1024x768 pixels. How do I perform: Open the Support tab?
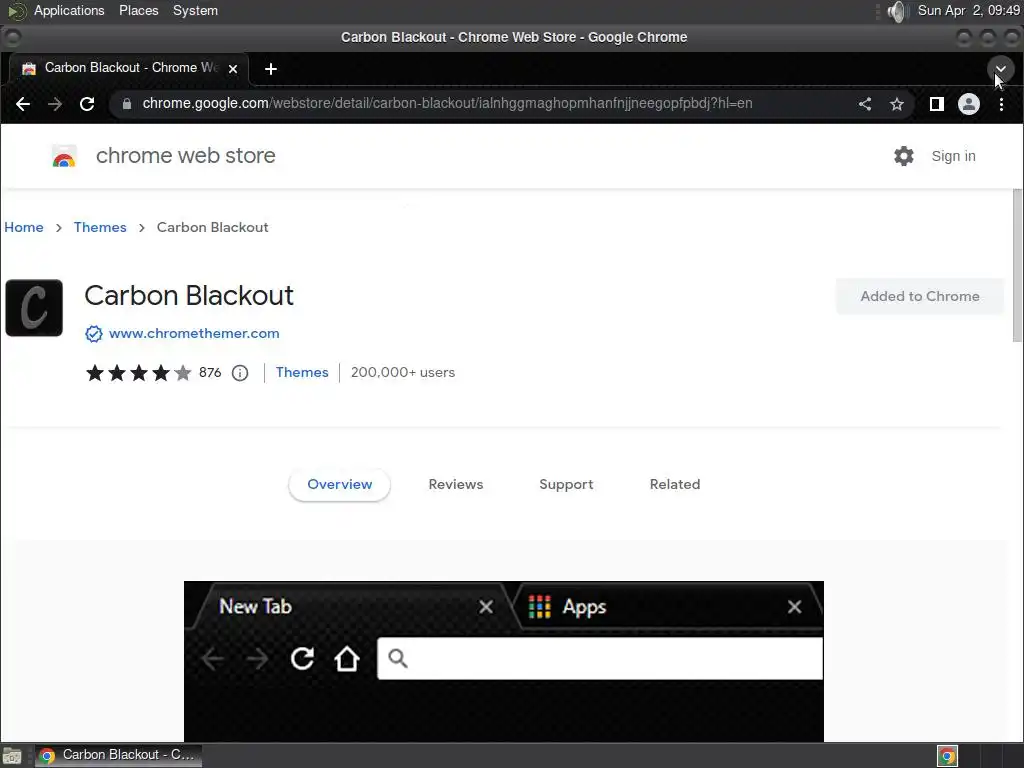[566, 485]
